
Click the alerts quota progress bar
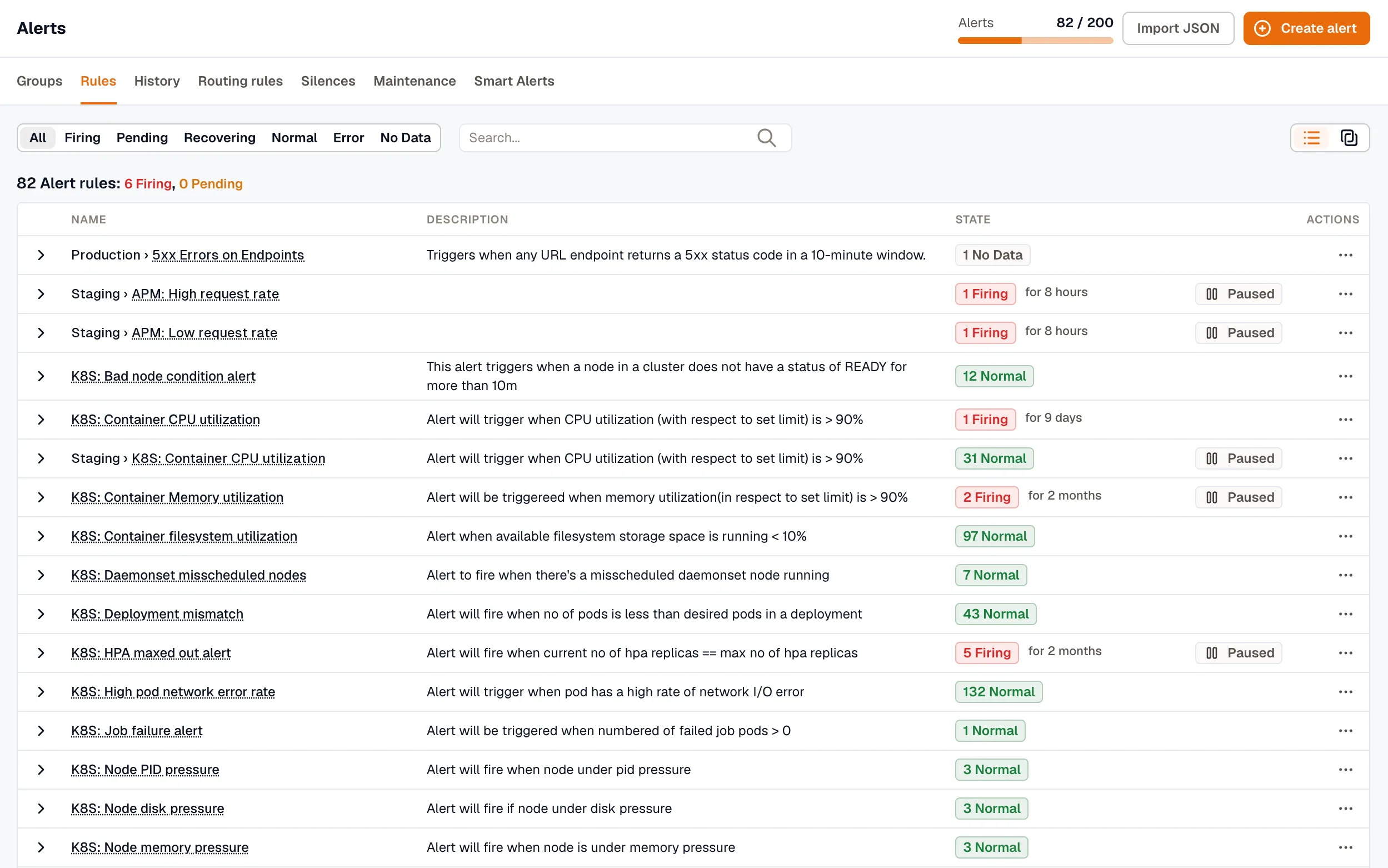[x=1035, y=41]
